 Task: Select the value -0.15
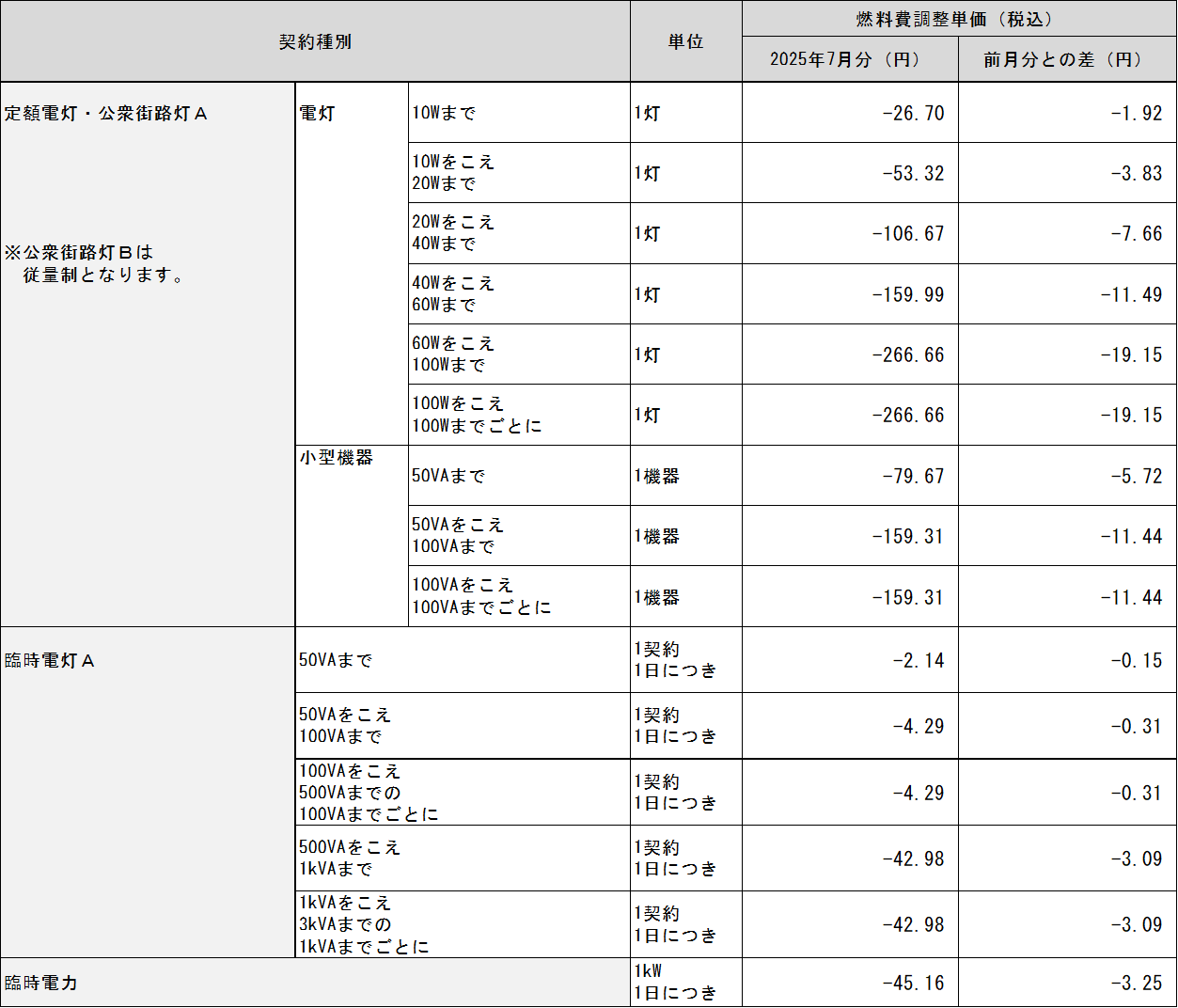tap(1136, 660)
